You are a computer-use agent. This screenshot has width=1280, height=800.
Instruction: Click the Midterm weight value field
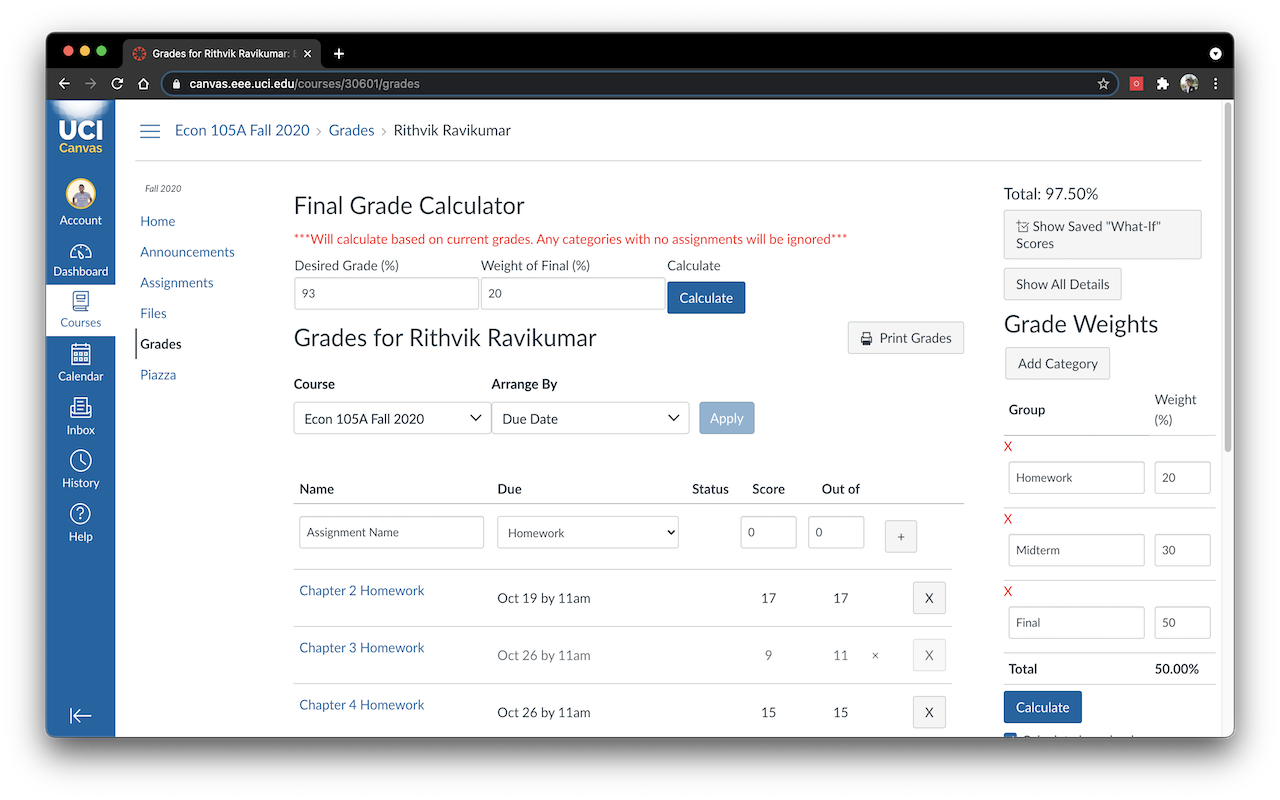pyautogui.click(x=1182, y=550)
